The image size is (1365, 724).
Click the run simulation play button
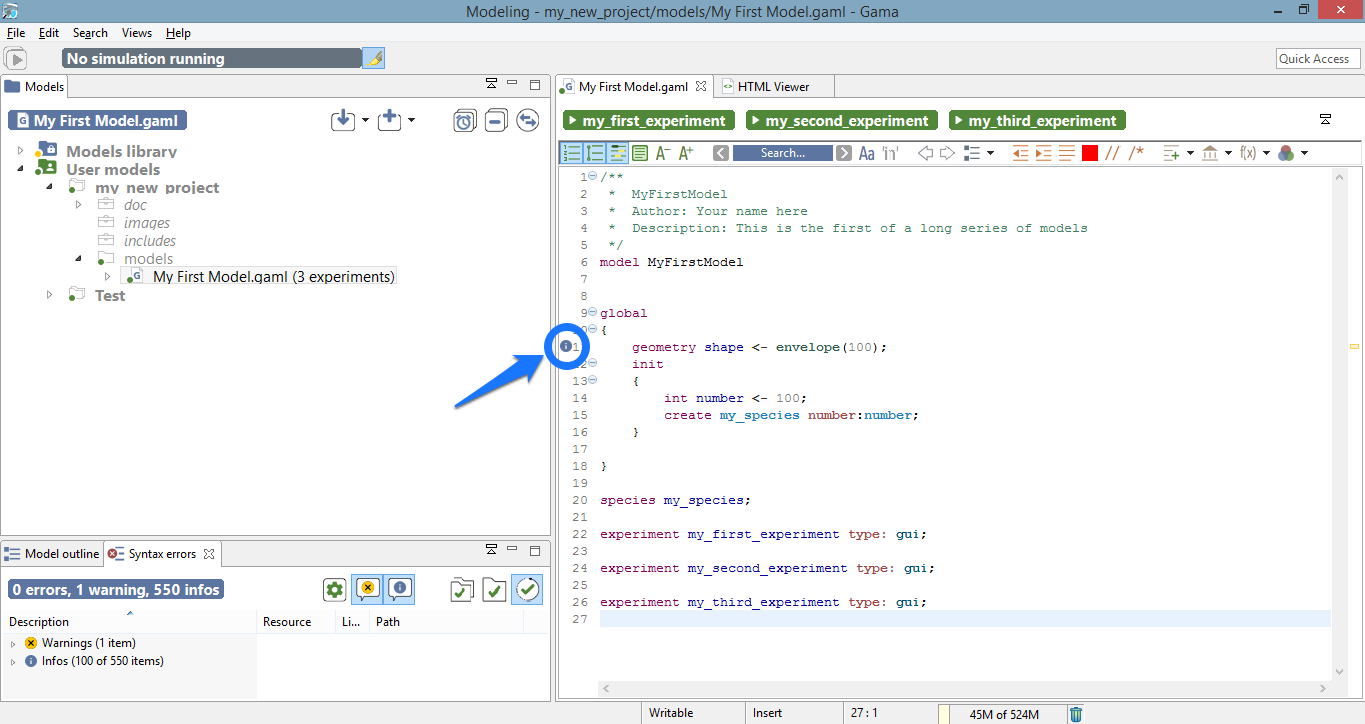coord(17,59)
